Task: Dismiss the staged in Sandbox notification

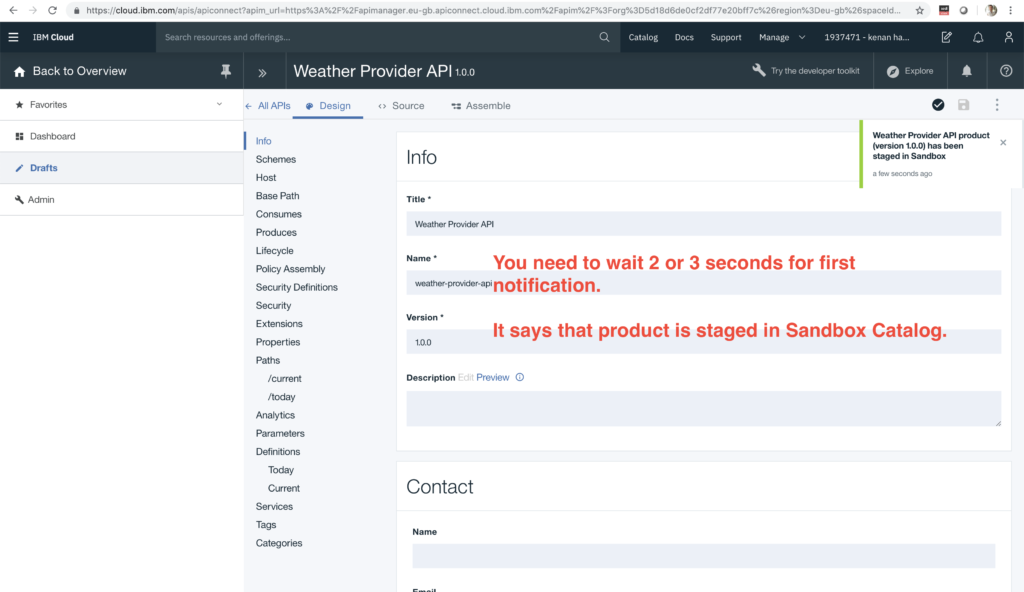Action: [1003, 142]
